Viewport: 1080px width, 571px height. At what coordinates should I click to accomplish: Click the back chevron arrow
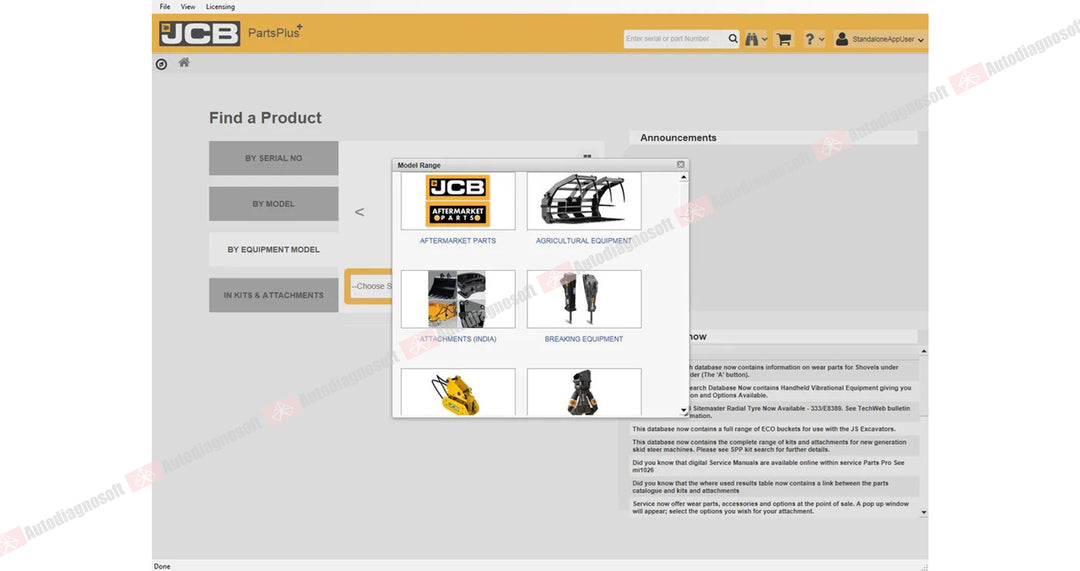pyautogui.click(x=359, y=212)
